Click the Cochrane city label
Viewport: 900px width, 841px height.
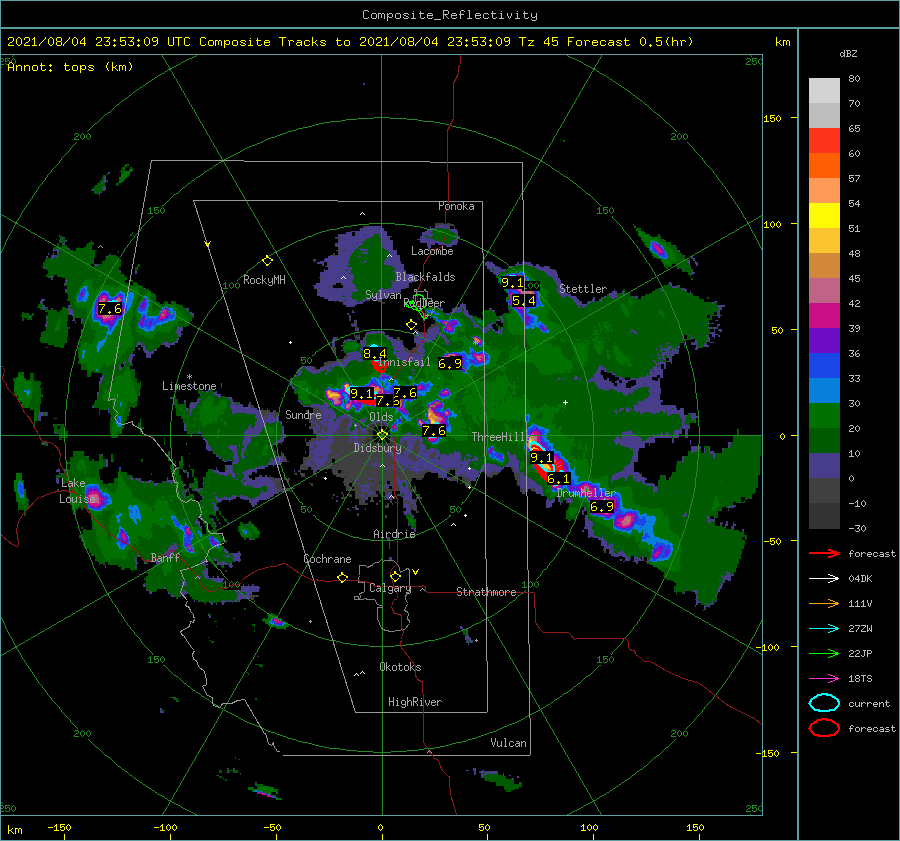tap(327, 559)
